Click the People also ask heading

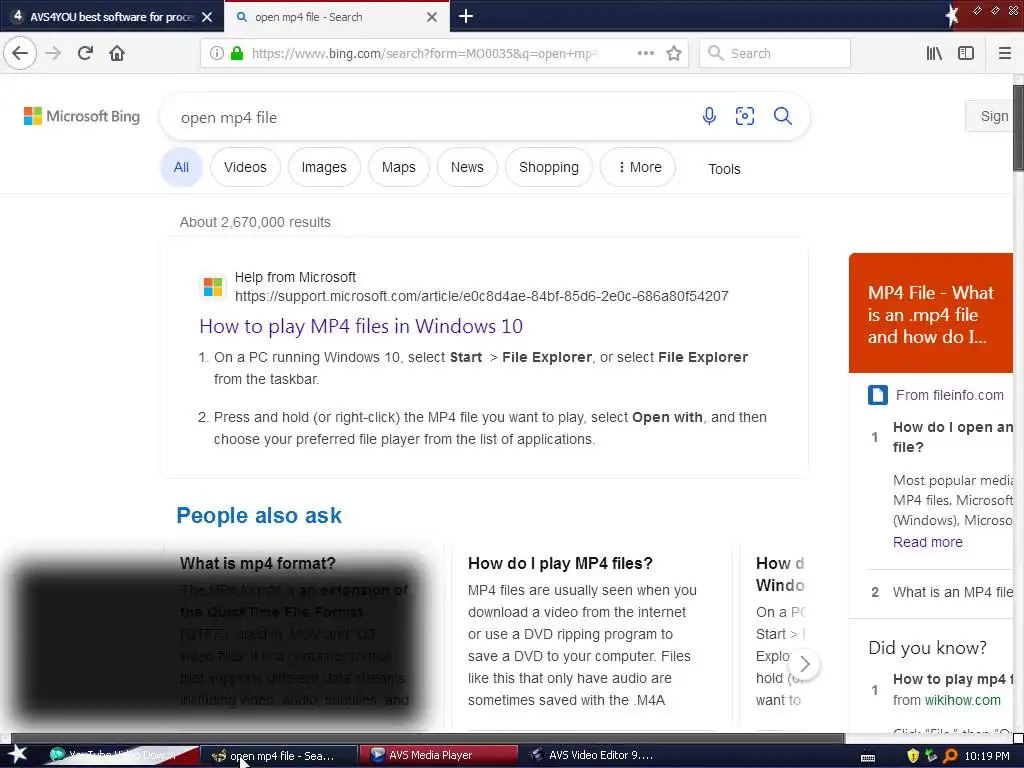(259, 515)
